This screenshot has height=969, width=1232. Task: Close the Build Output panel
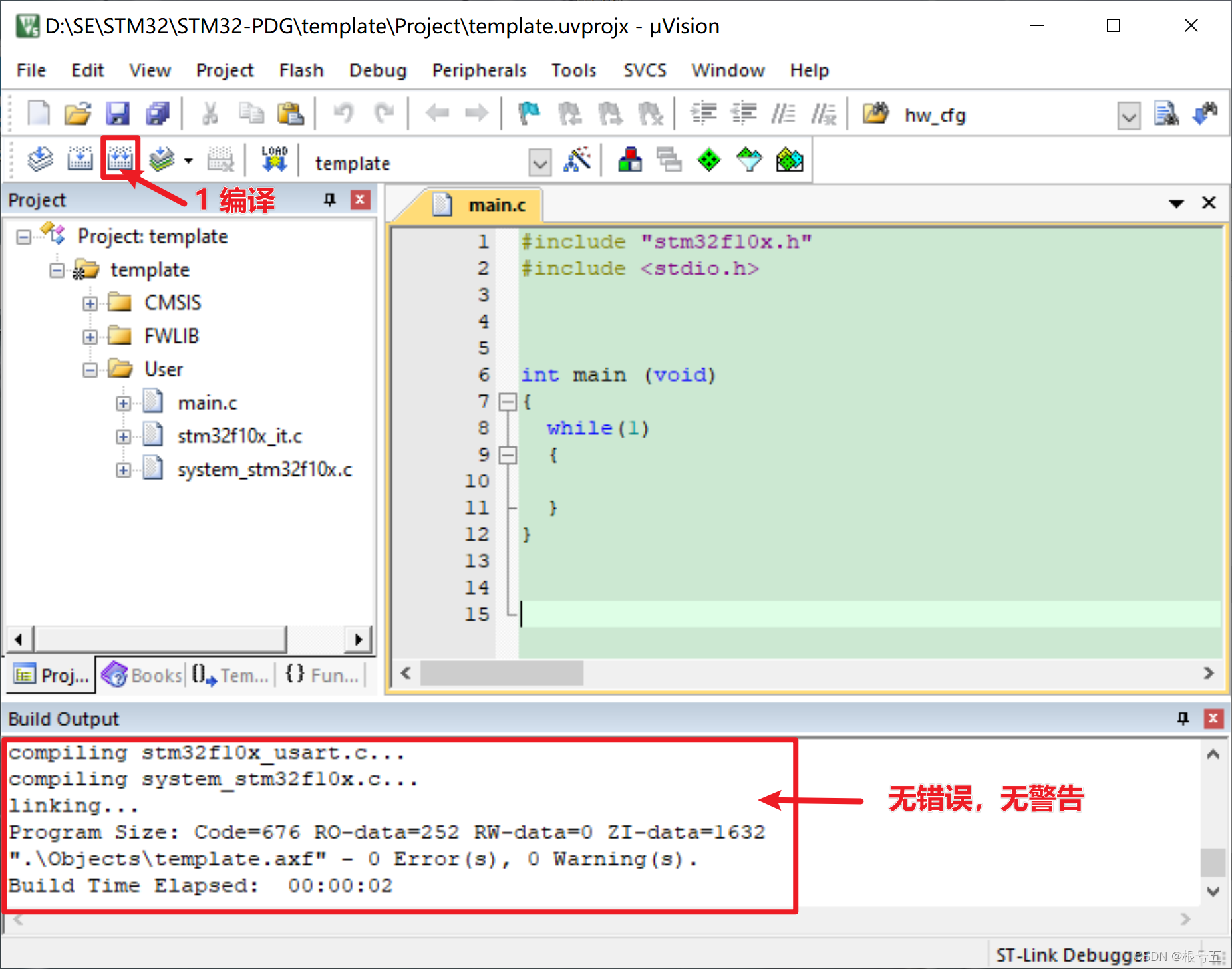(1213, 718)
